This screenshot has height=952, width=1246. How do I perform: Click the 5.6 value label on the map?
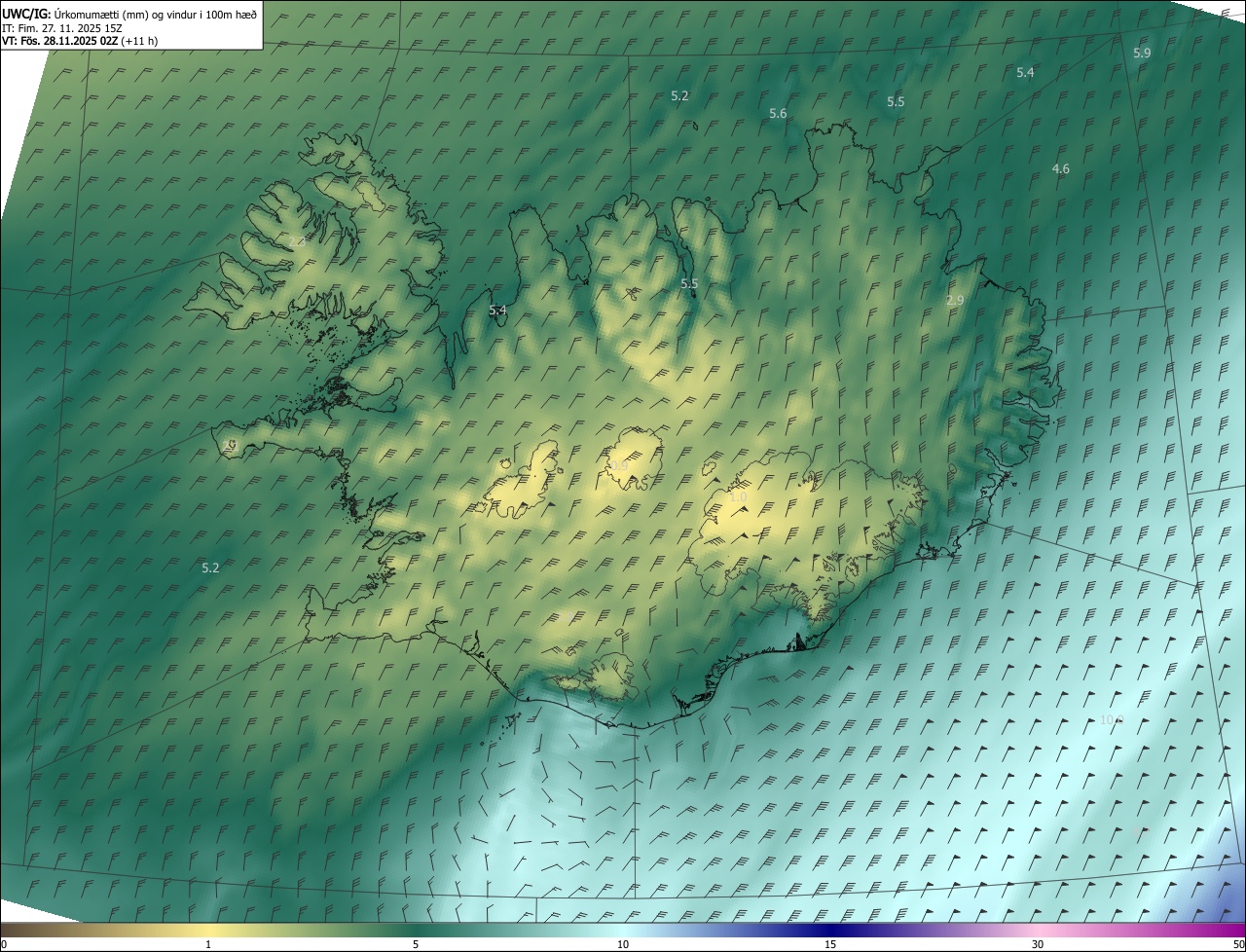778,114
